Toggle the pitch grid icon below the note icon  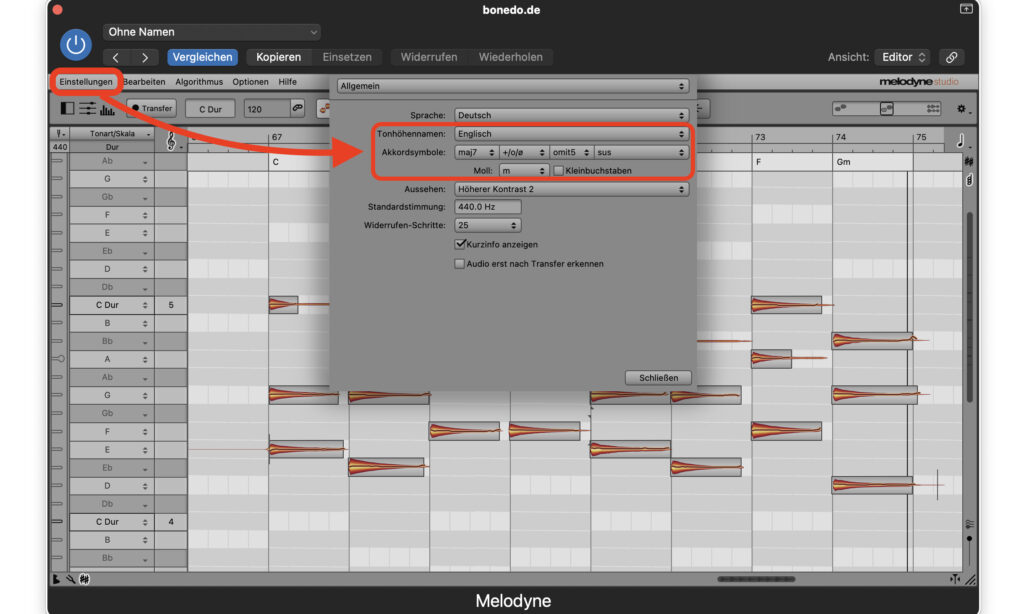click(969, 161)
